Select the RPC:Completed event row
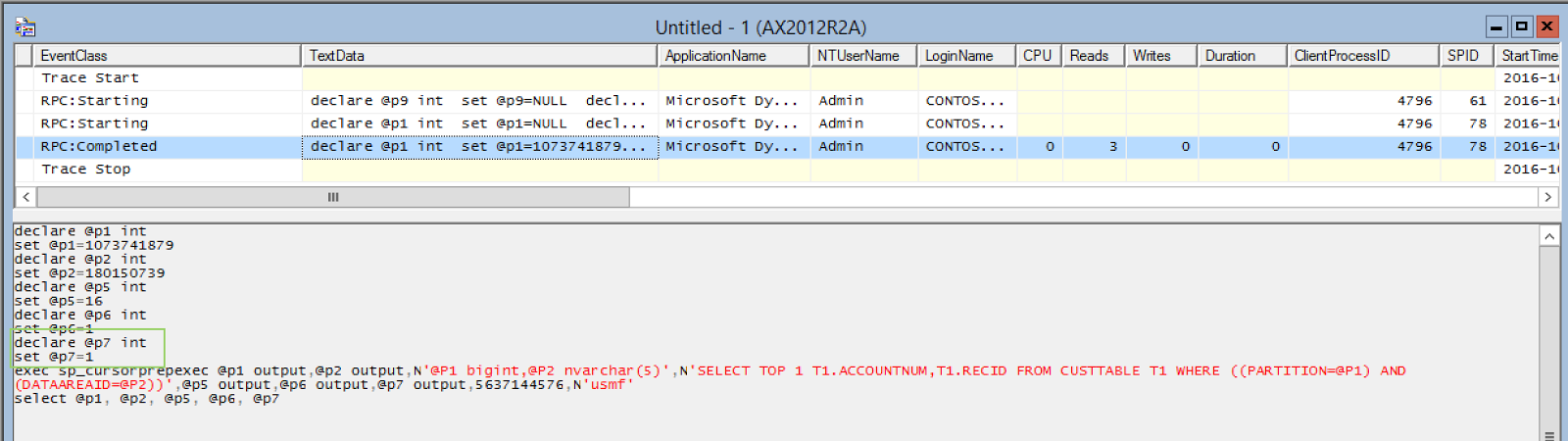 (98, 147)
